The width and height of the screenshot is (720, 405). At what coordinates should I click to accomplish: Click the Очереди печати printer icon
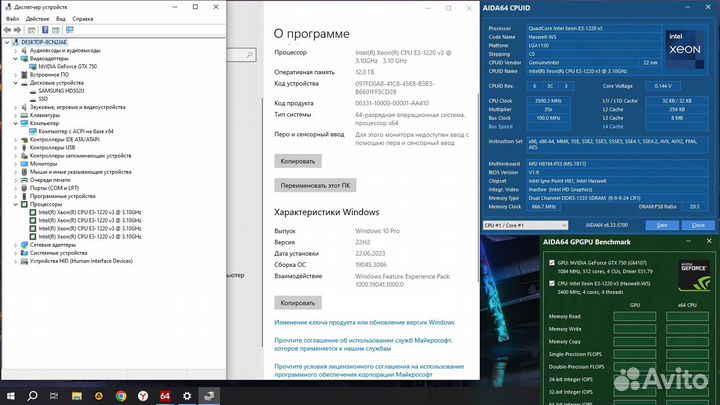click(24, 180)
